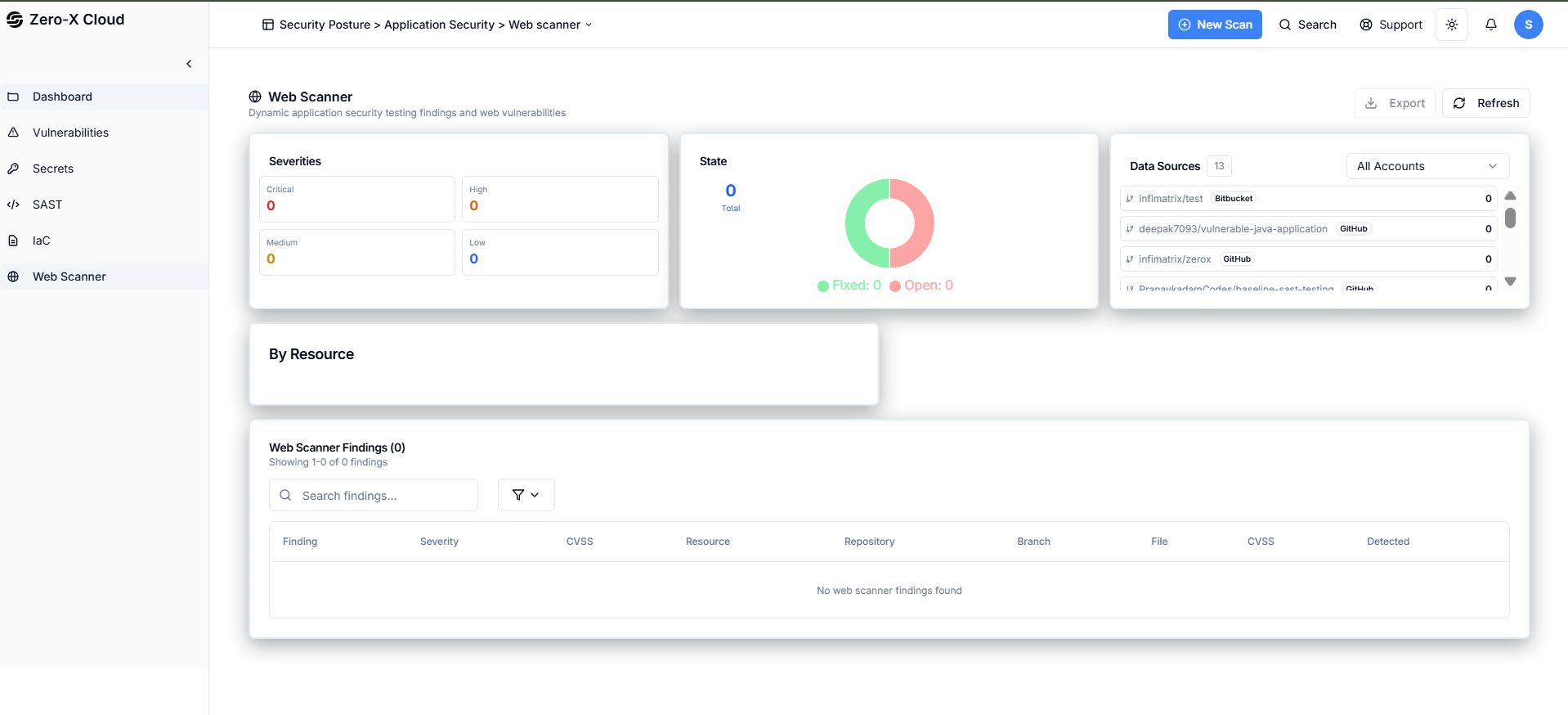Toggle the Fixed: 0 legend item
Screen dimensions: 1568x715
pyautogui.click(x=849, y=286)
